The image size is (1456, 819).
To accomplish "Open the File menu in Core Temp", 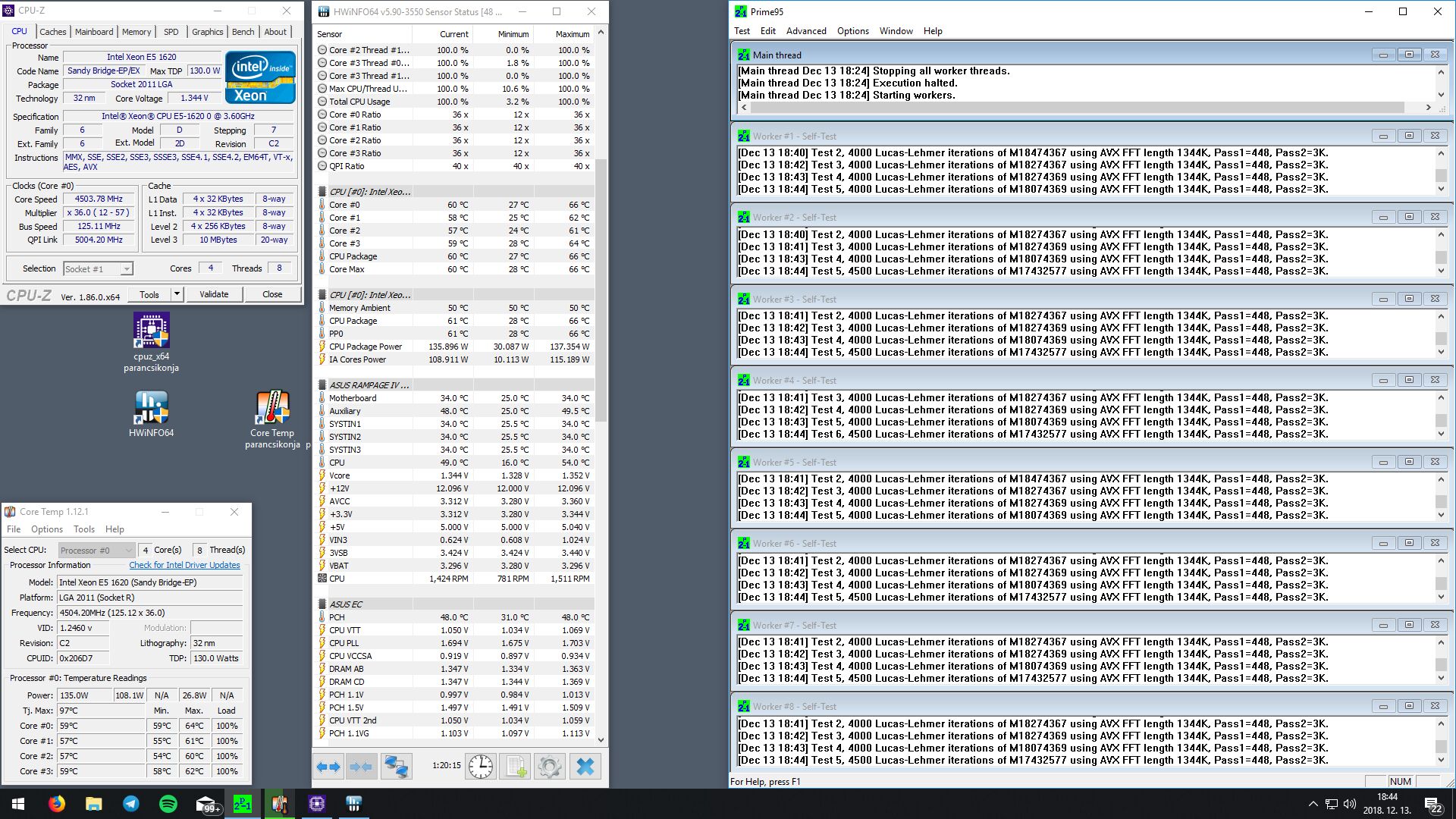I will coord(14,529).
